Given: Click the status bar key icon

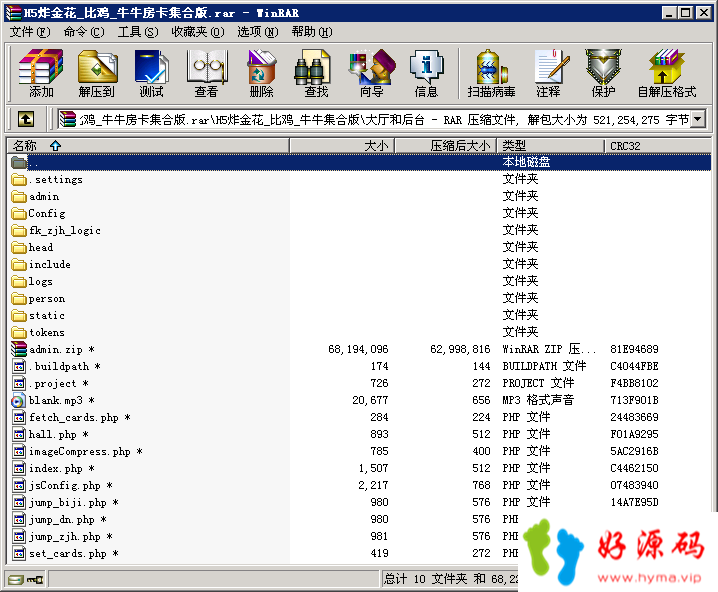Looking at the screenshot, I should [x=35, y=580].
